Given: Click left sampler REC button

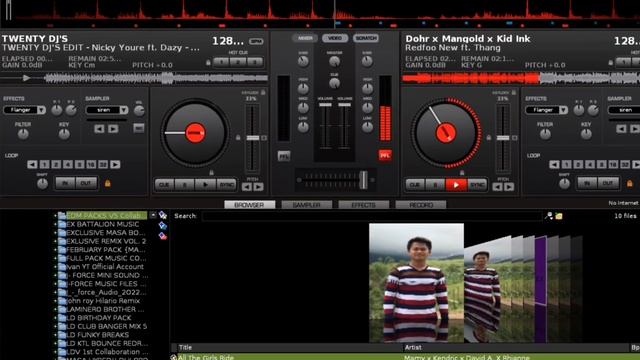Looking at the screenshot, I should click(x=139, y=129).
